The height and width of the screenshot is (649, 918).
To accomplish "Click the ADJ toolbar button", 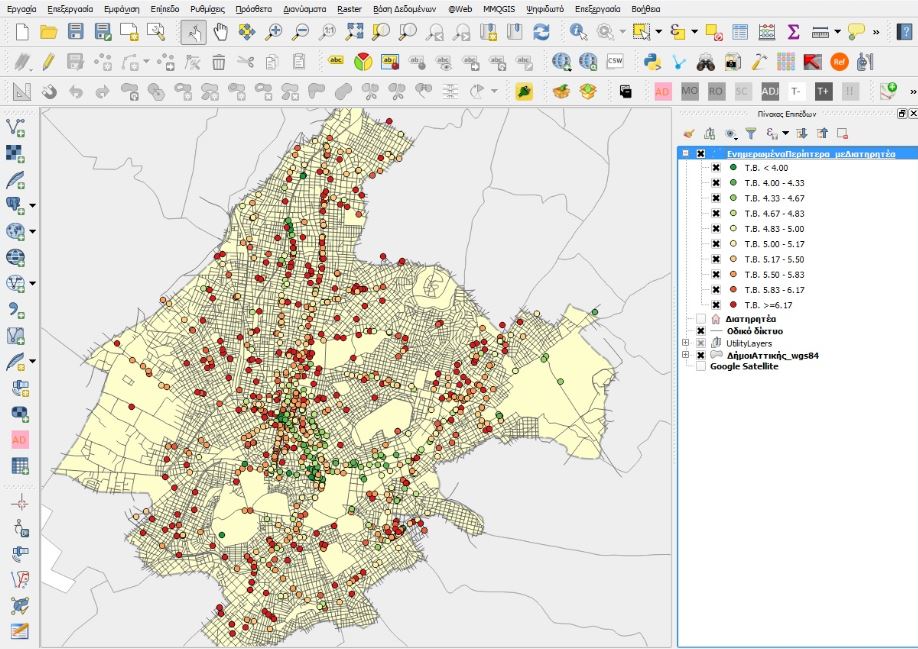I will point(770,91).
